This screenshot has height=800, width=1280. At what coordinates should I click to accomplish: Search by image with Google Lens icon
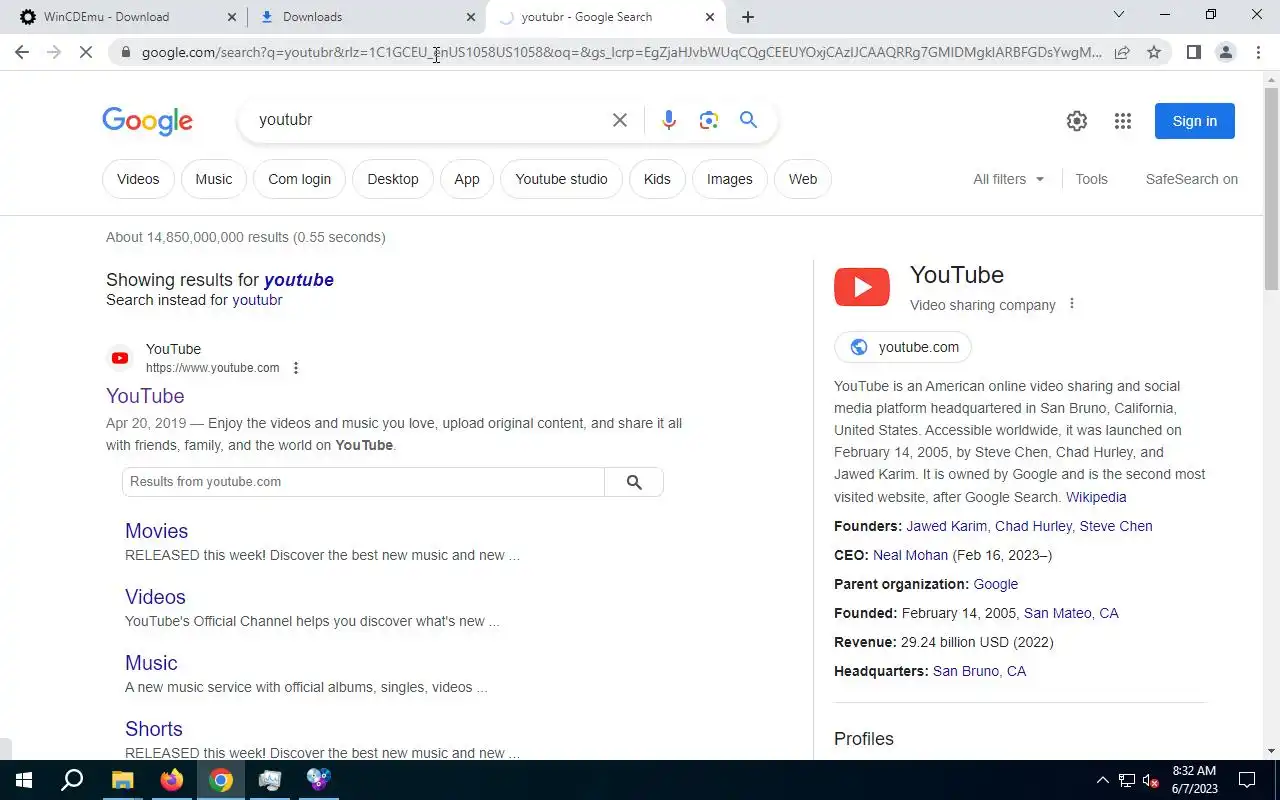tap(709, 120)
